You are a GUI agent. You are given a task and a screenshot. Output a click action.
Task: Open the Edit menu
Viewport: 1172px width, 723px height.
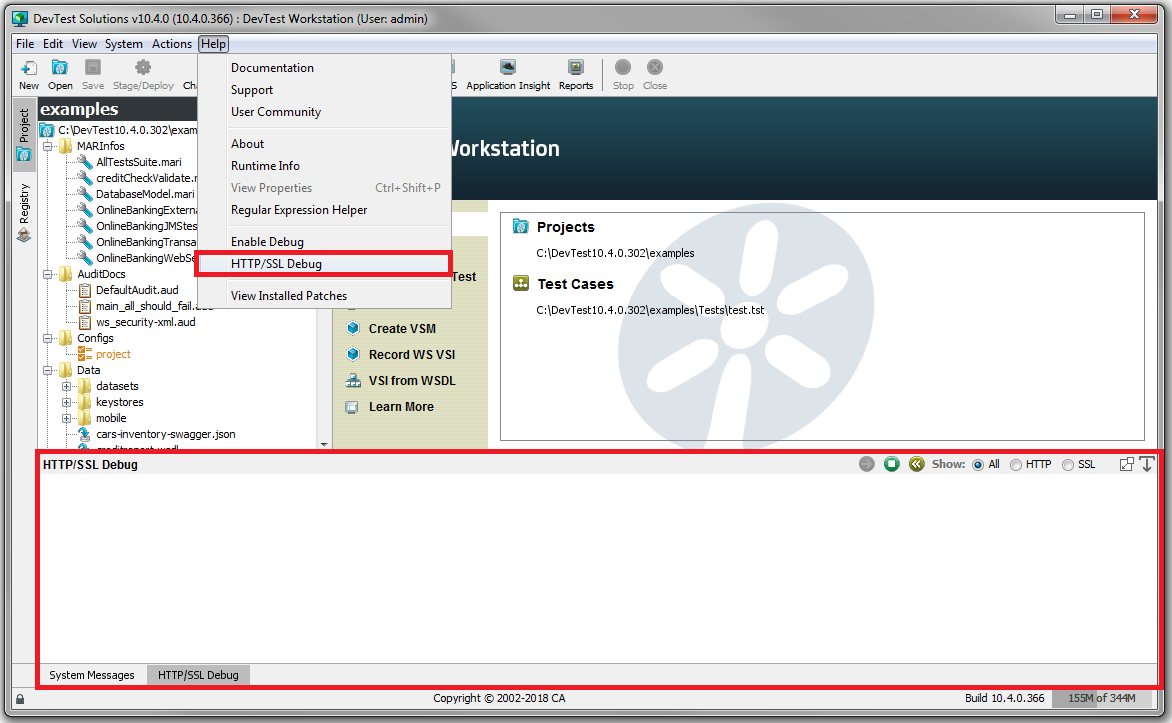click(x=52, y=44)
